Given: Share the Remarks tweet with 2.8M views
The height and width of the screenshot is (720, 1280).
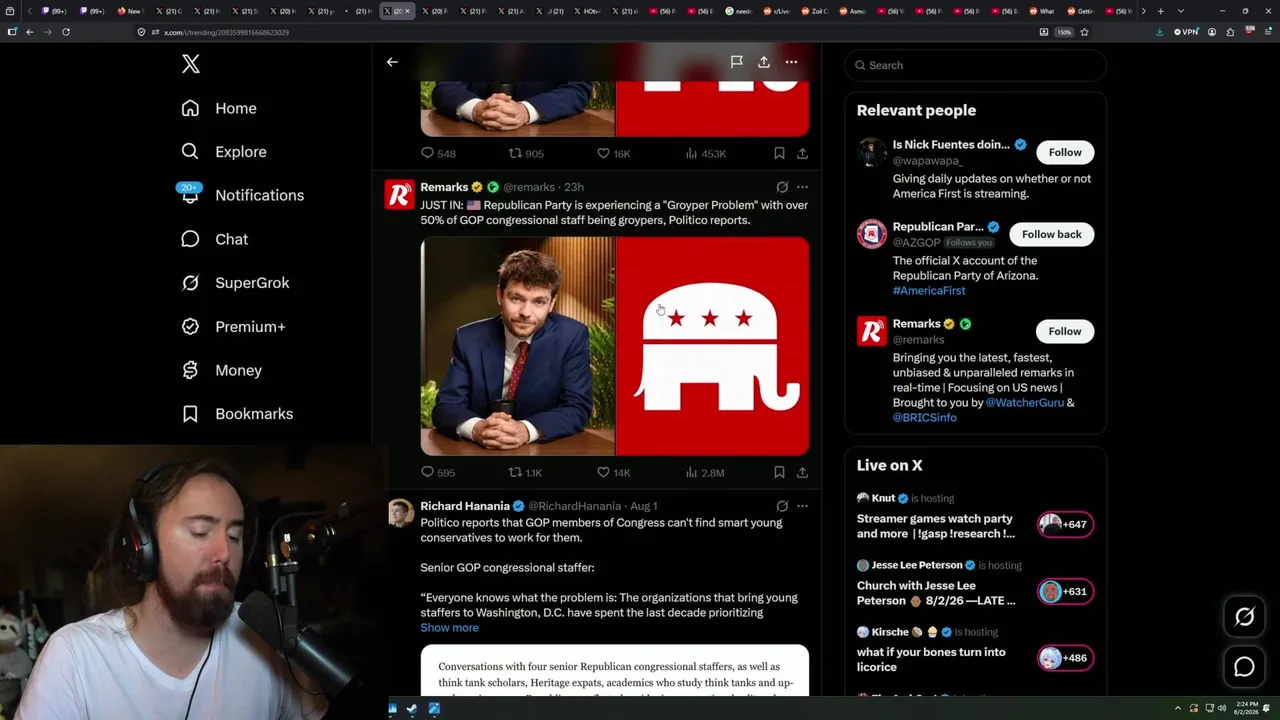Looking at the screenshot, I should (802, 472).
